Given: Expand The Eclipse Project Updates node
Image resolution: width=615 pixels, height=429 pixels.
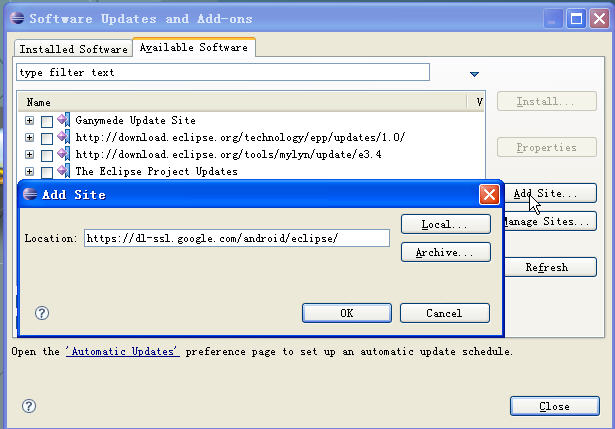Looking at the screenshot, I should point(29,171).
